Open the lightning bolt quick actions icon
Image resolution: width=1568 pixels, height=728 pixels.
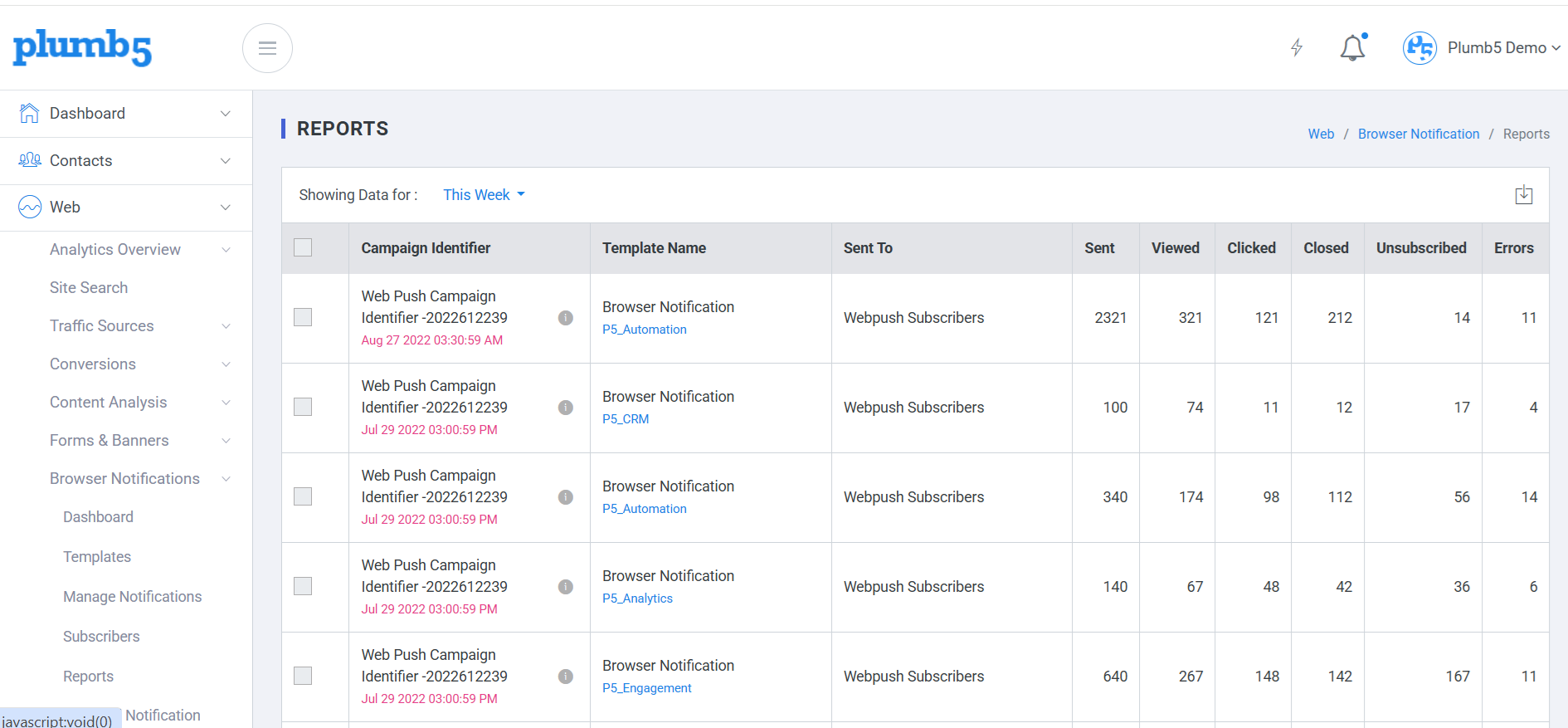[1297, 47]
